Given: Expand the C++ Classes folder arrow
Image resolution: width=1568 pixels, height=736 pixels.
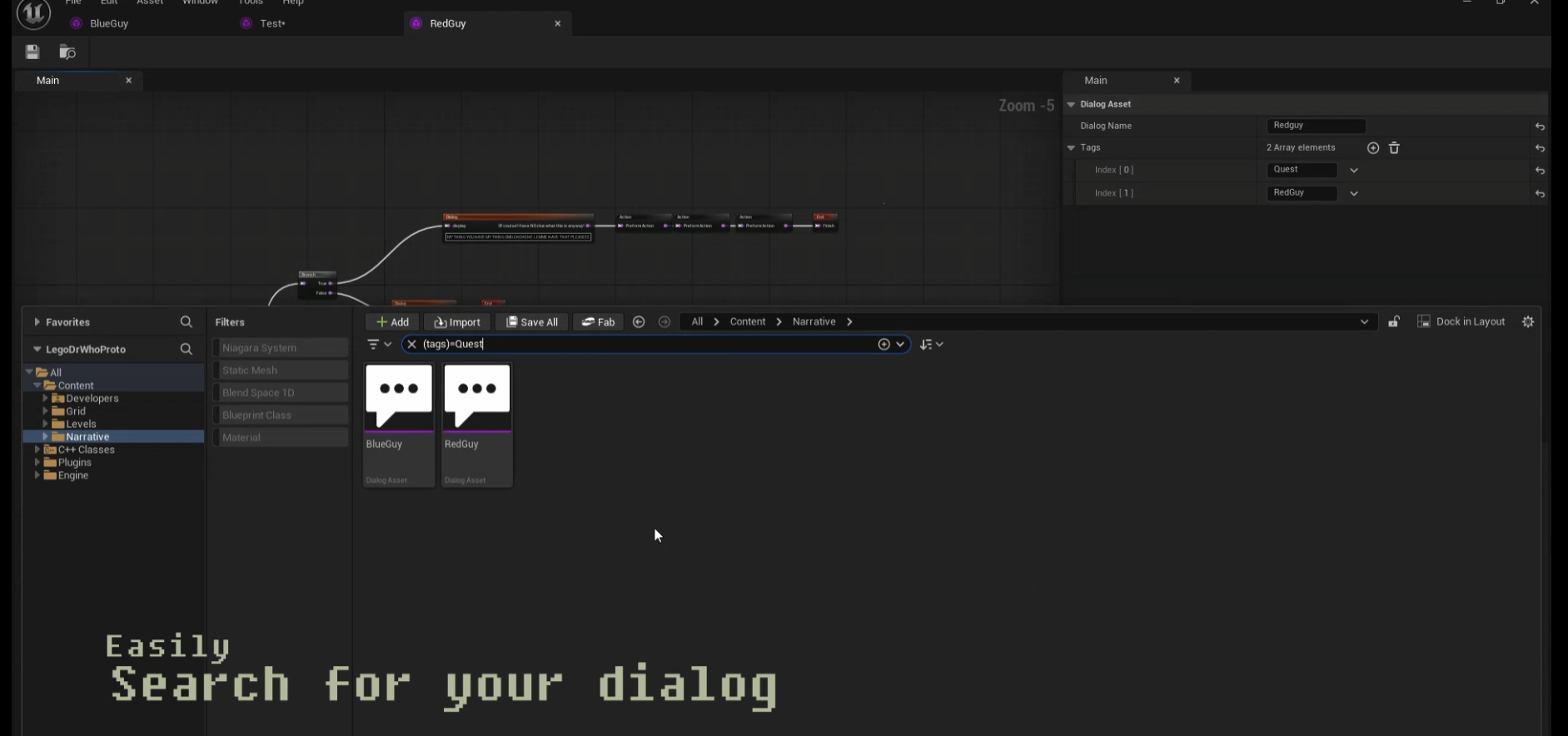Looking at the screenshot, I should pyautogui.click(x=37, y=450).
